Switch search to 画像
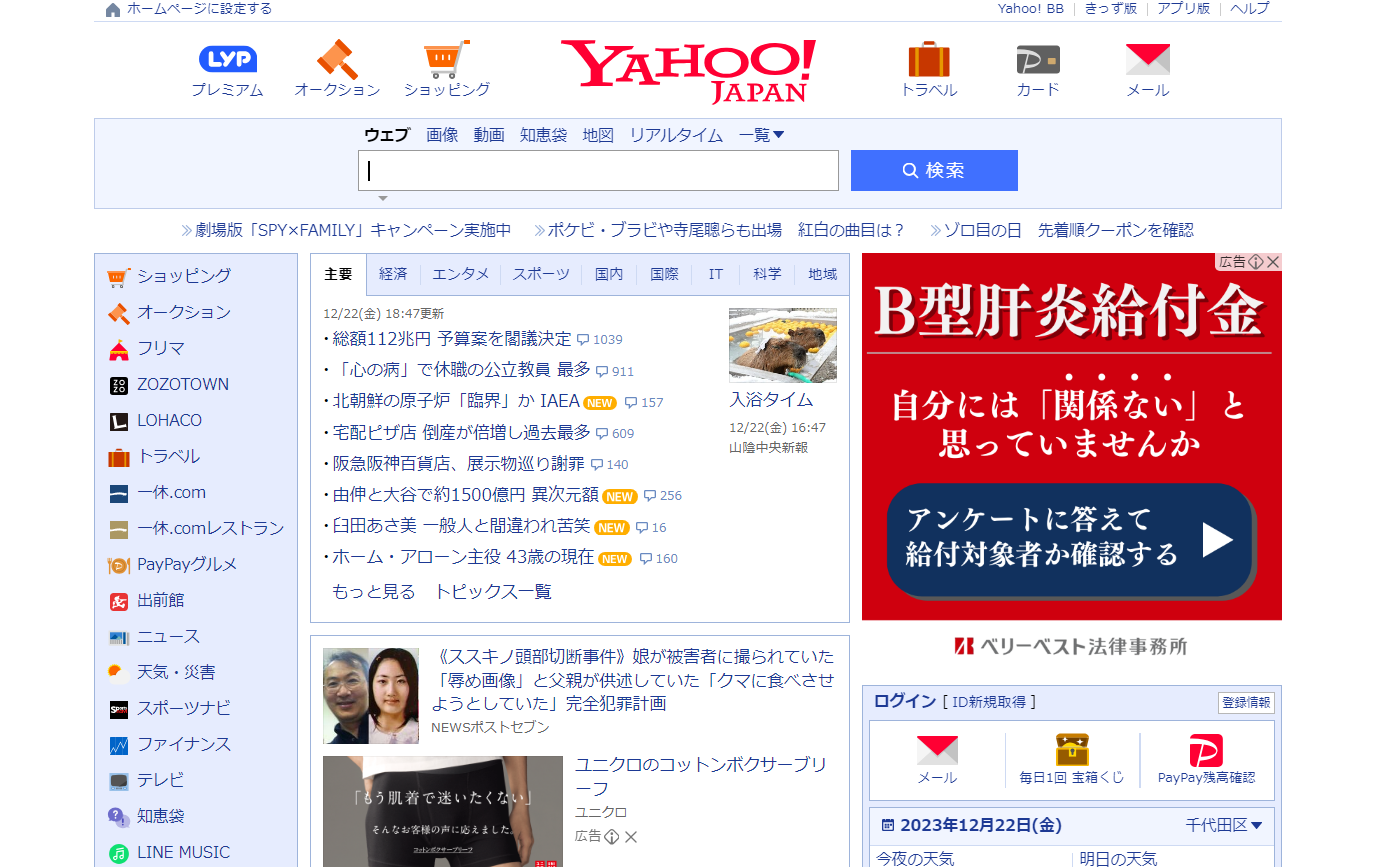This screenshot has width=1376, height=867. 442,135
